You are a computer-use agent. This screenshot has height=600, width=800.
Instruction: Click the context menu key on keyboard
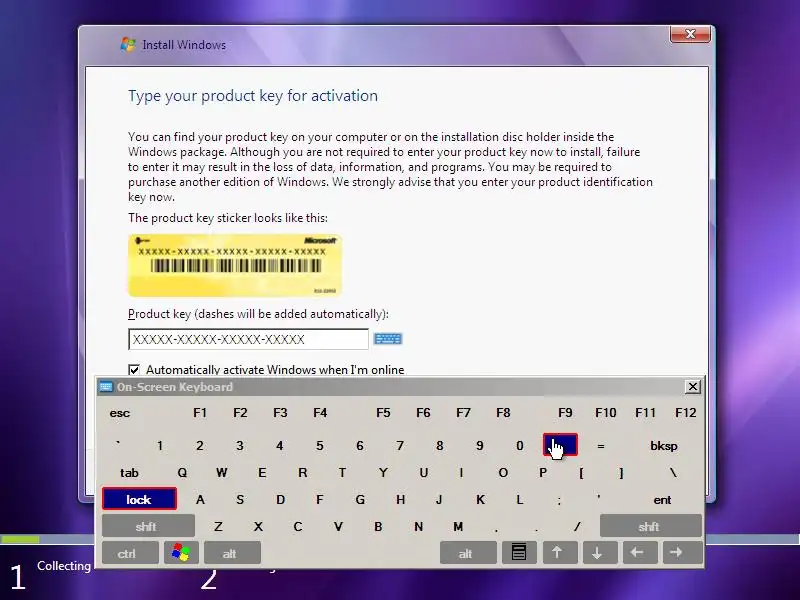coord(519,553)
